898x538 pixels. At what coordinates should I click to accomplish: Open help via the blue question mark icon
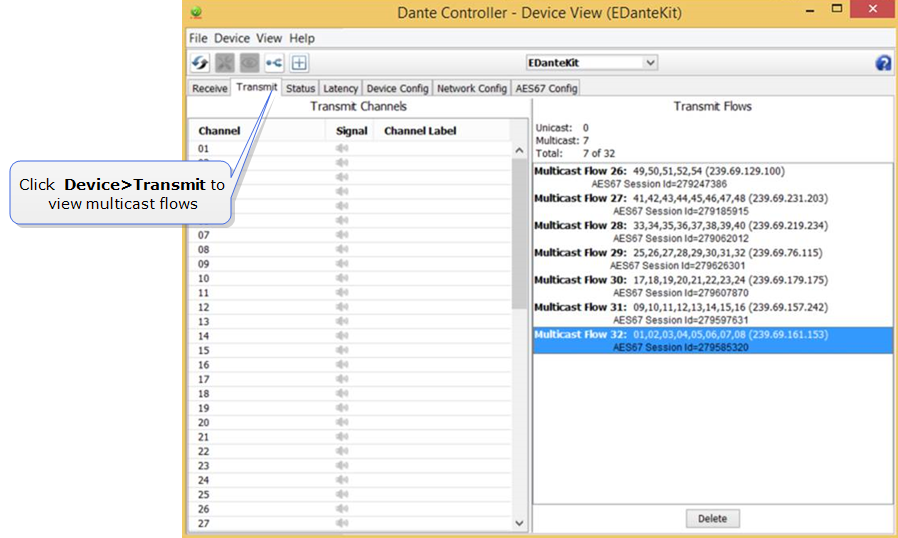tap(883, 63)
